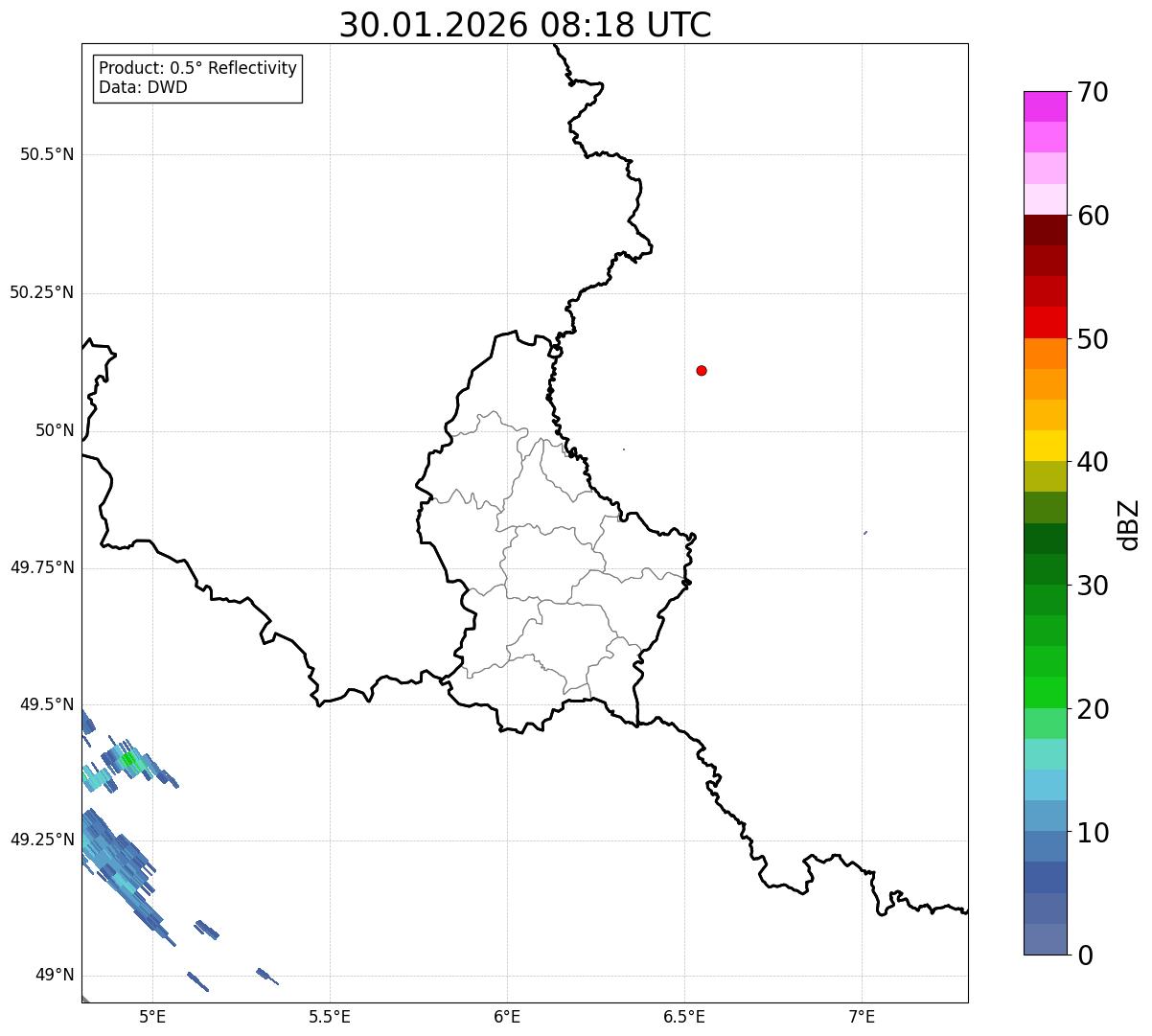Click the 7°E longitude label
1152x1036 pixels.
click(x=862, y=1017)
